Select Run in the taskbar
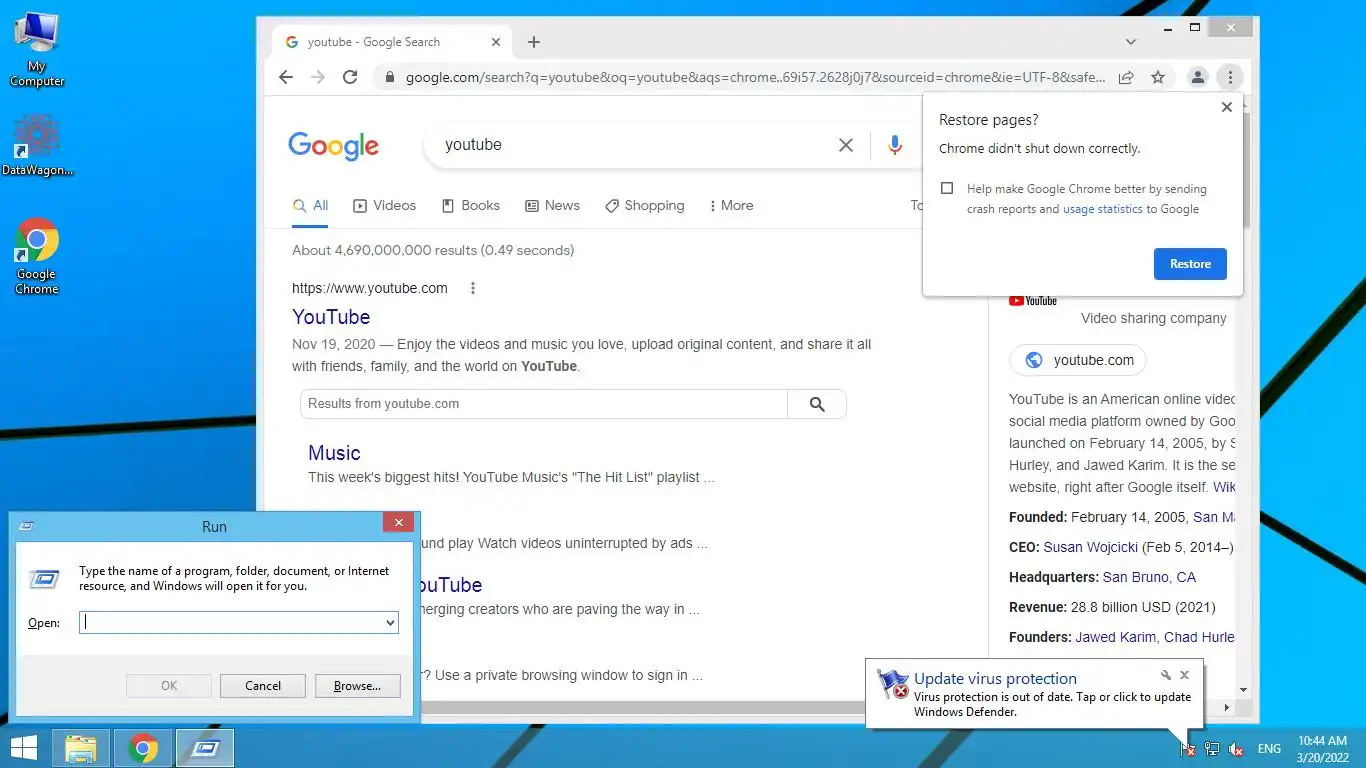Viewport: 1366px width, 768px height. 205,748
